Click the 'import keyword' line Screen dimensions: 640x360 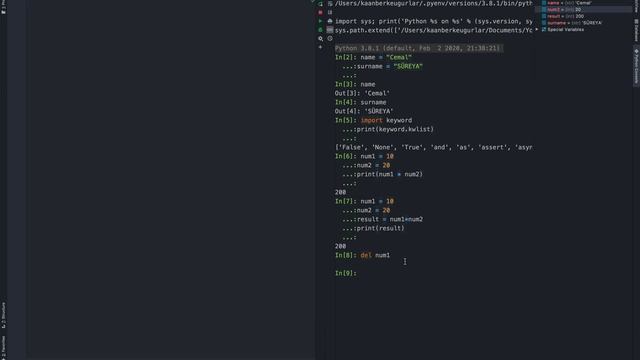(373, 120)
